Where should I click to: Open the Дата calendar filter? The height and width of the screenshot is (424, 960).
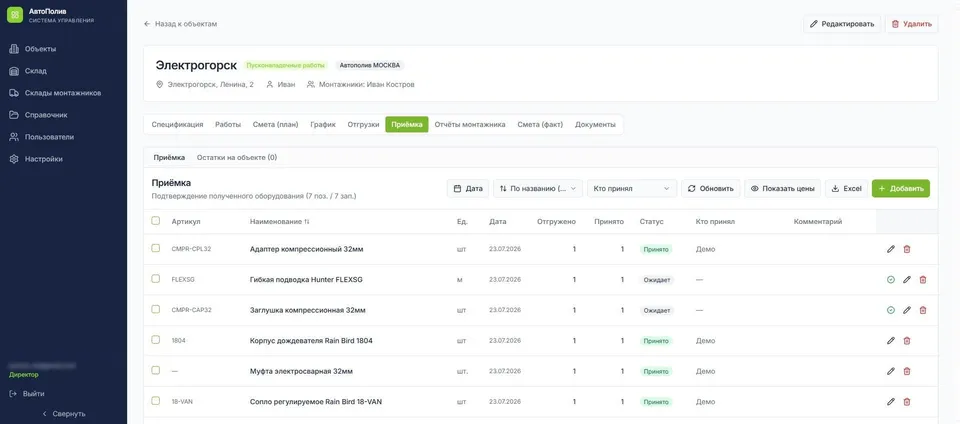pyautogui.click(x=468, y=188)
